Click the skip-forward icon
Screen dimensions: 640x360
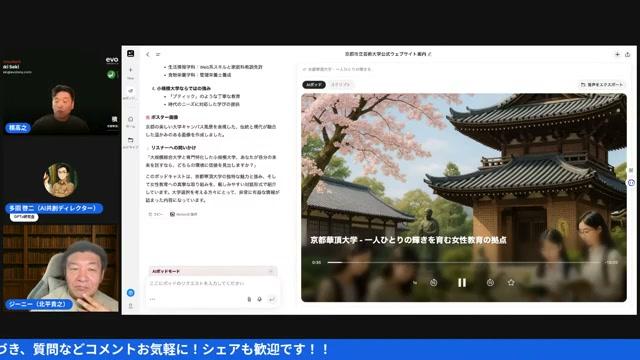pos(490,282)
